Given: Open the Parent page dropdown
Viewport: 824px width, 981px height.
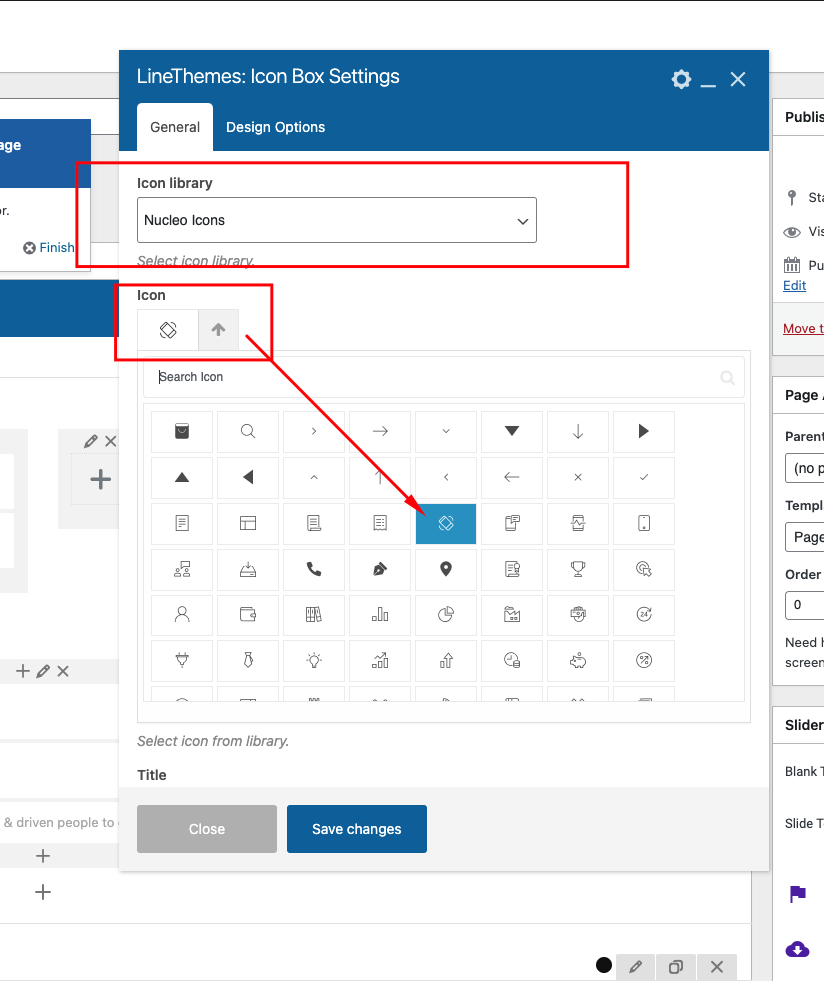Looking at the screenshot, I should [805, 468].
